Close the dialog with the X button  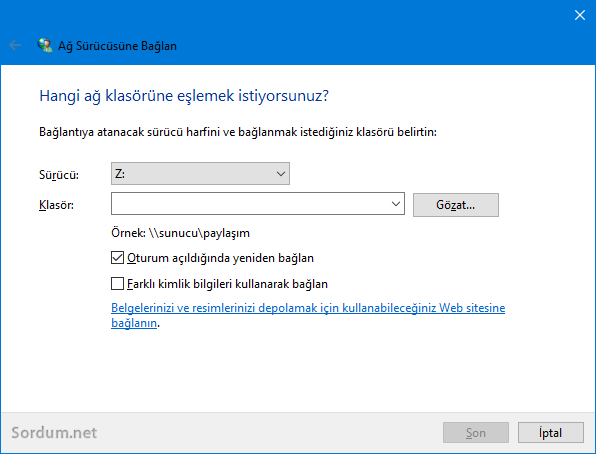tap(580, 15)
